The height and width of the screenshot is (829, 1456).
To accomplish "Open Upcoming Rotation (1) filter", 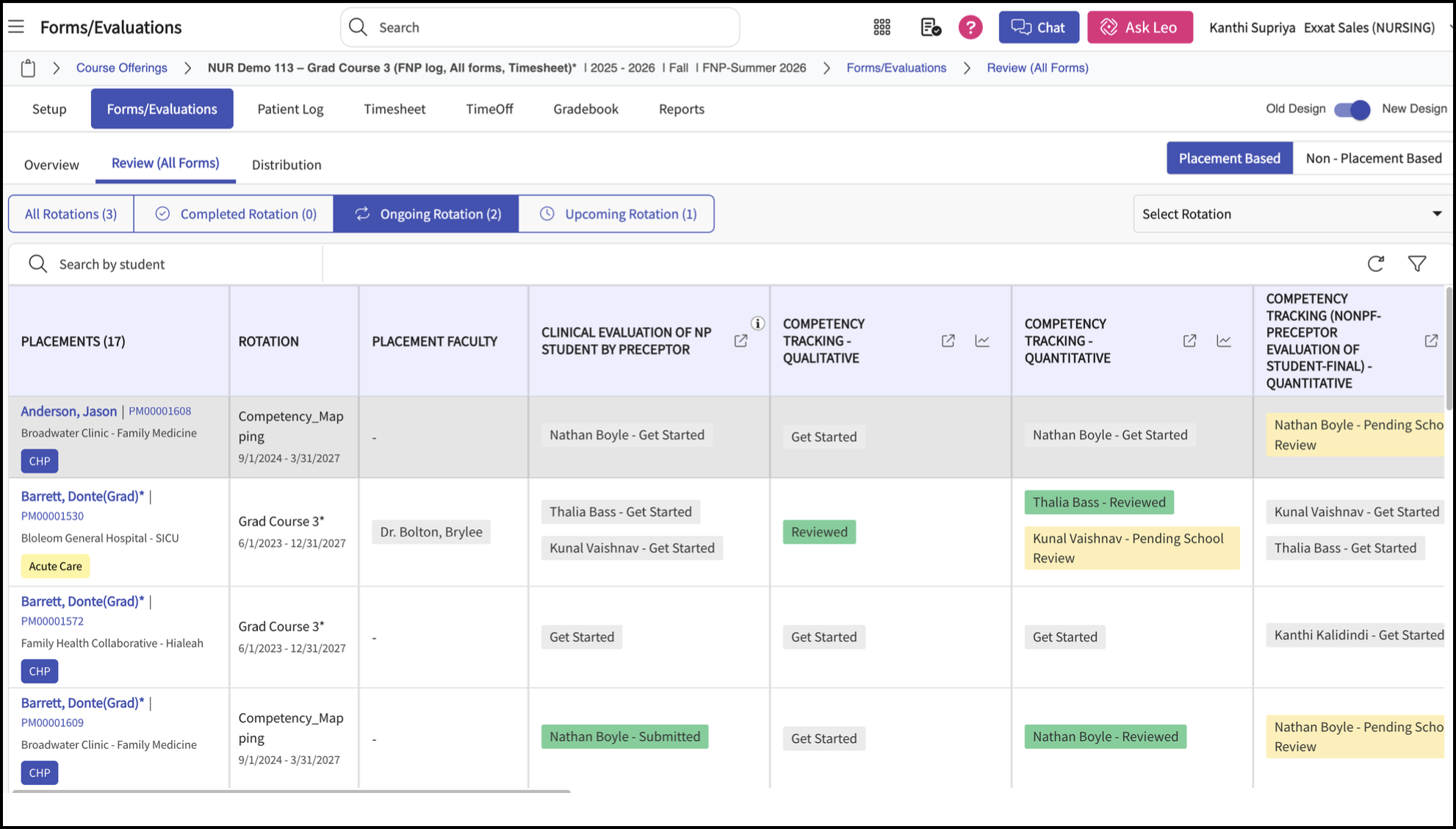I will 616,214.
